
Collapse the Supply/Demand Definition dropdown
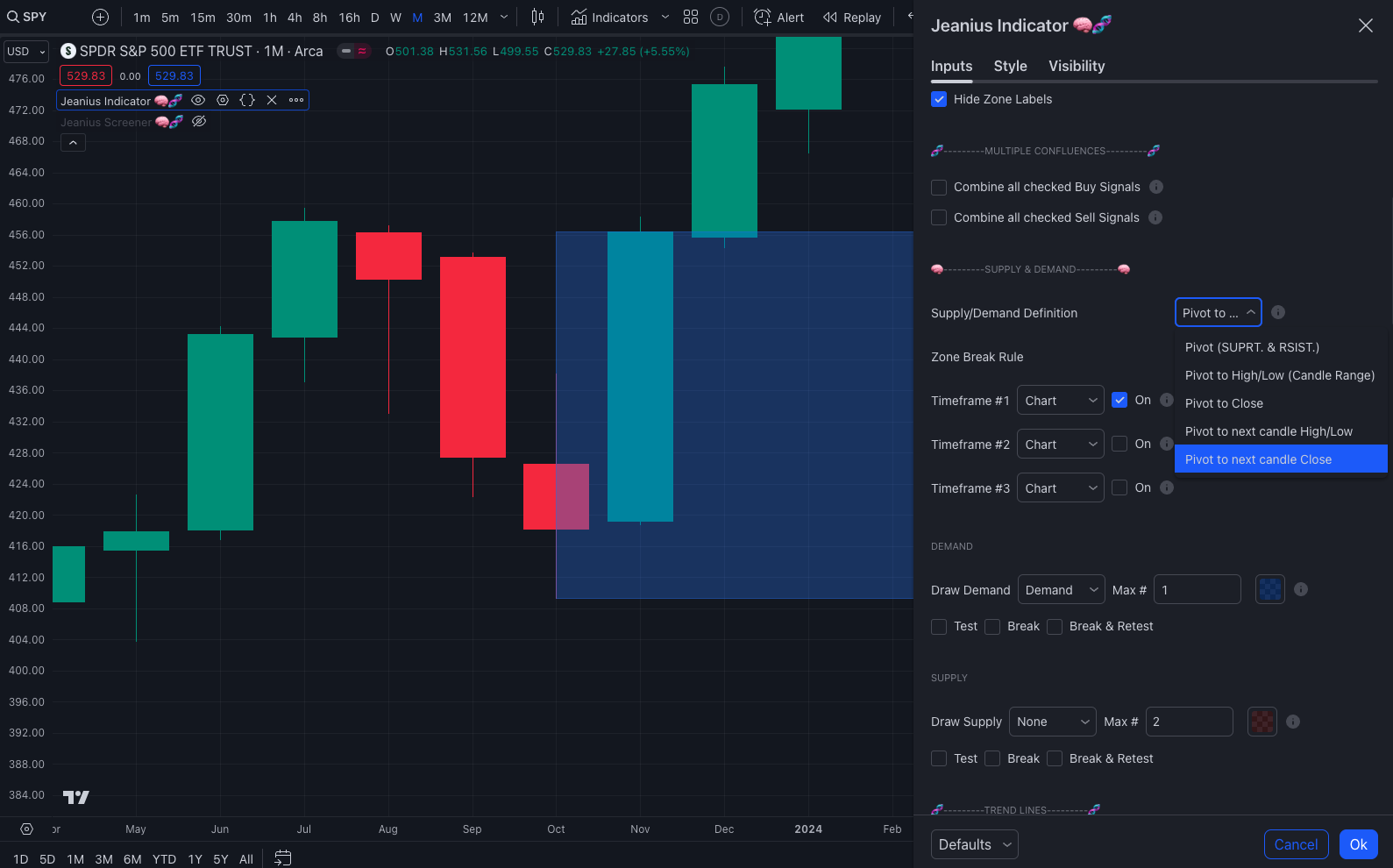(x=1219, y=312)
